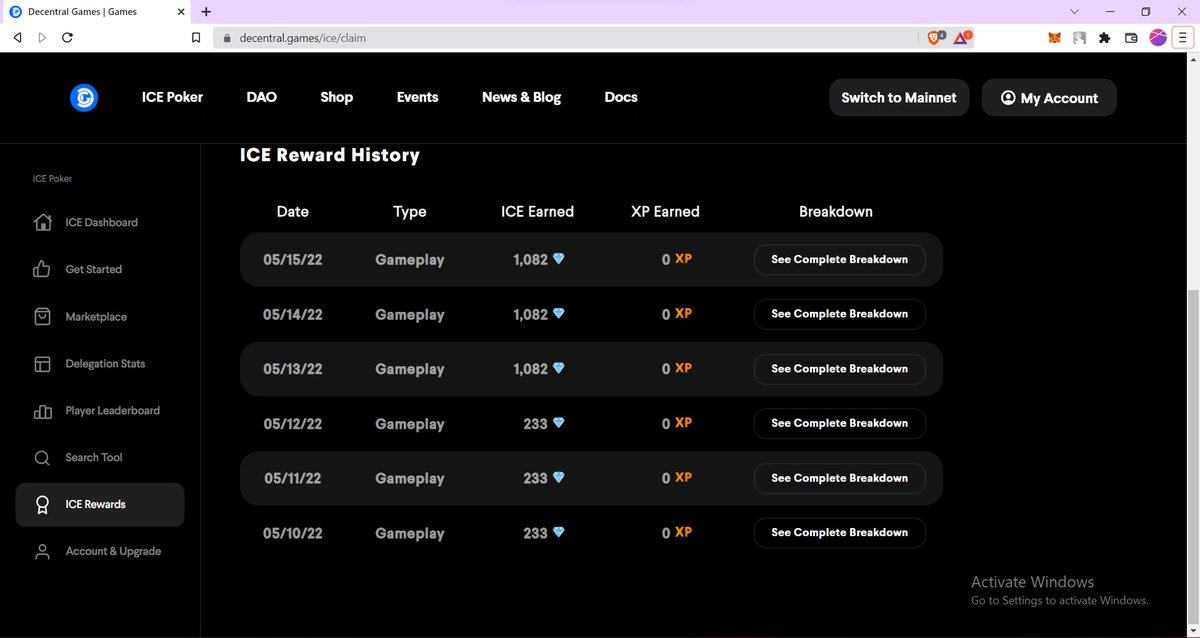Click the ICE Reward History heading

tap(330, 155)
